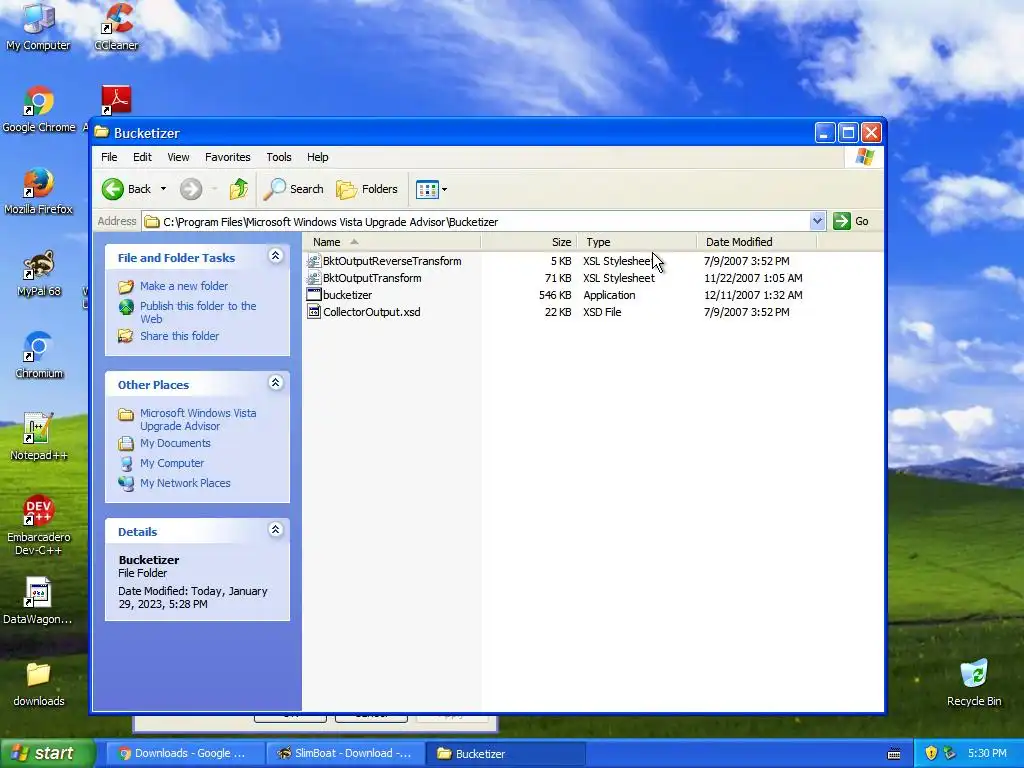Toggle the Folders pane button
This screenshot has height=768, width=1024.
[366, 189]
